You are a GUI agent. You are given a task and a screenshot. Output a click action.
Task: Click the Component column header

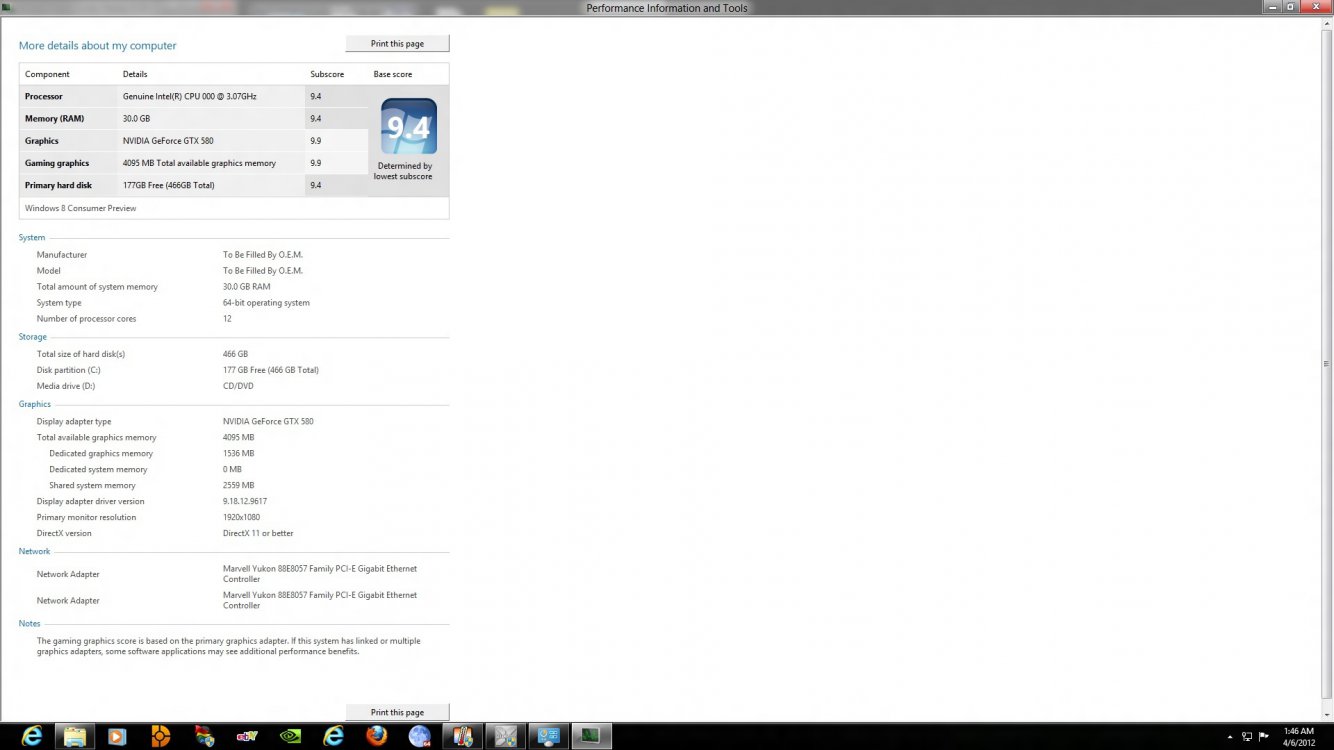click(47, 74)
